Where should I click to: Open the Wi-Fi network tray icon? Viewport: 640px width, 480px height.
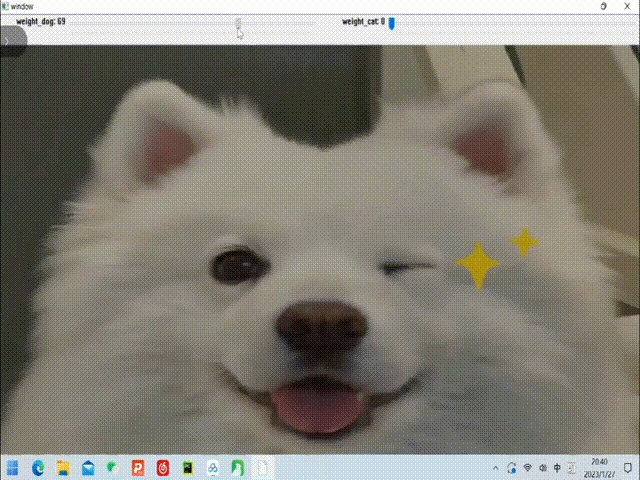pos(527,468)
